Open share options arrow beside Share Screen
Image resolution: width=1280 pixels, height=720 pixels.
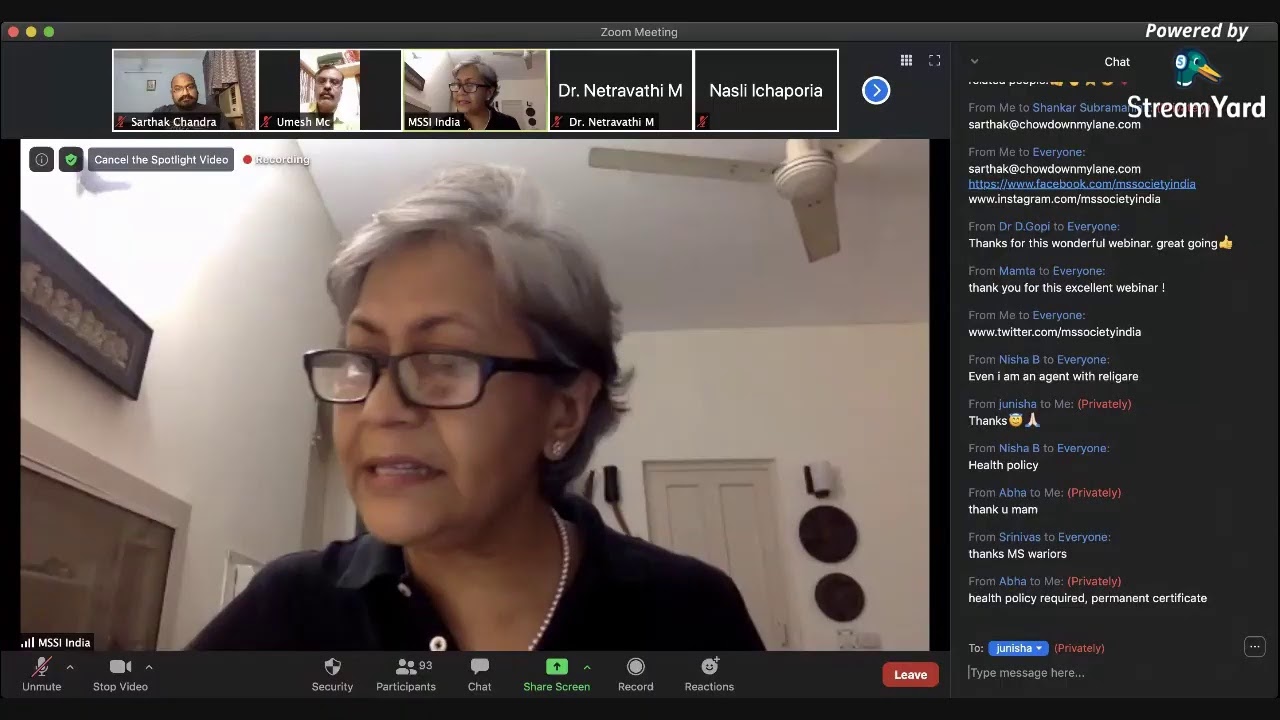click(x=587, y=667)
